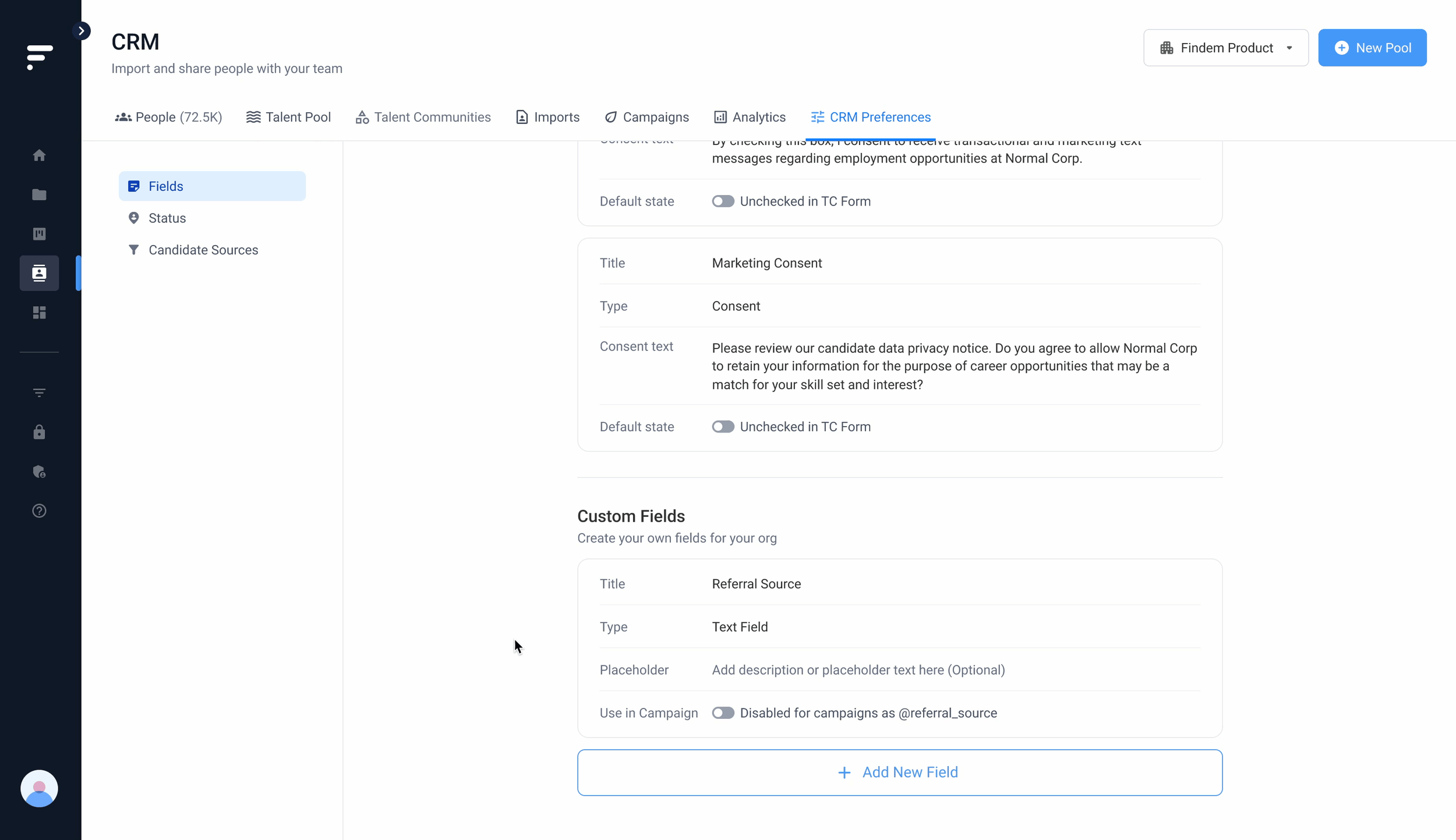Click the Fields form icon

134,186
